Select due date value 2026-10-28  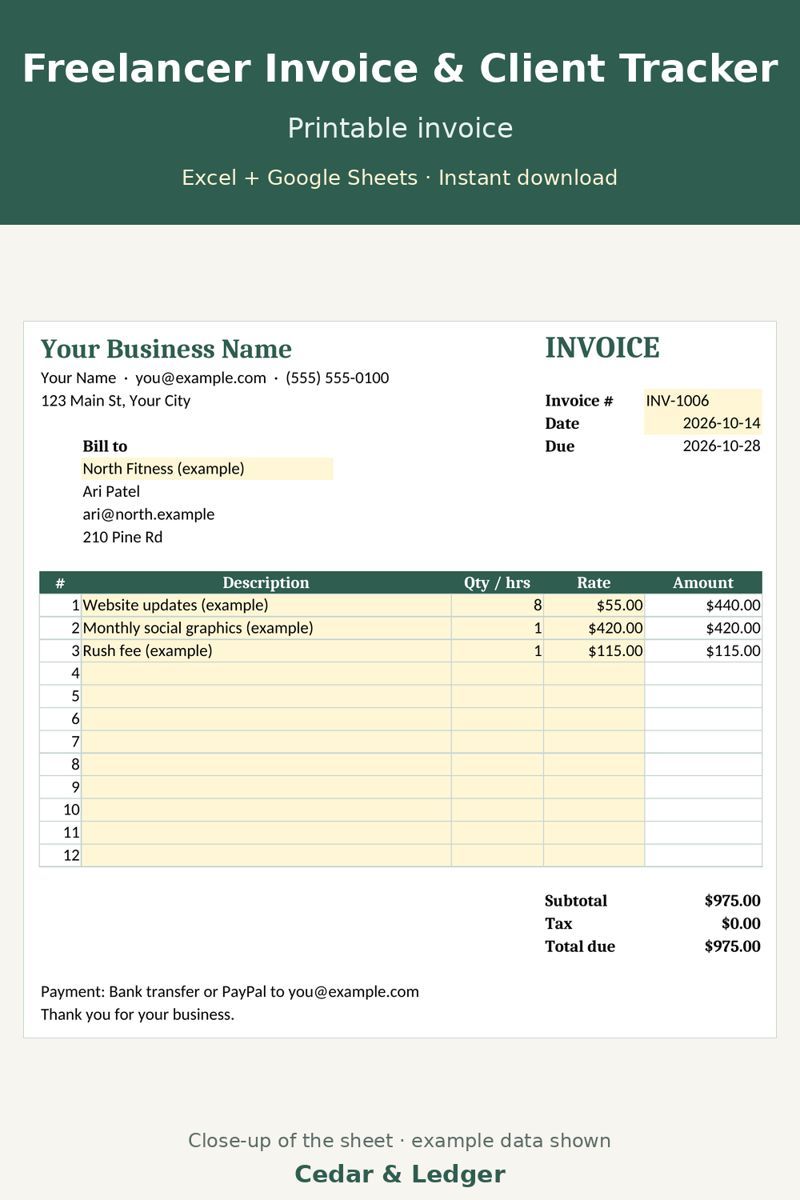point(721,446)
